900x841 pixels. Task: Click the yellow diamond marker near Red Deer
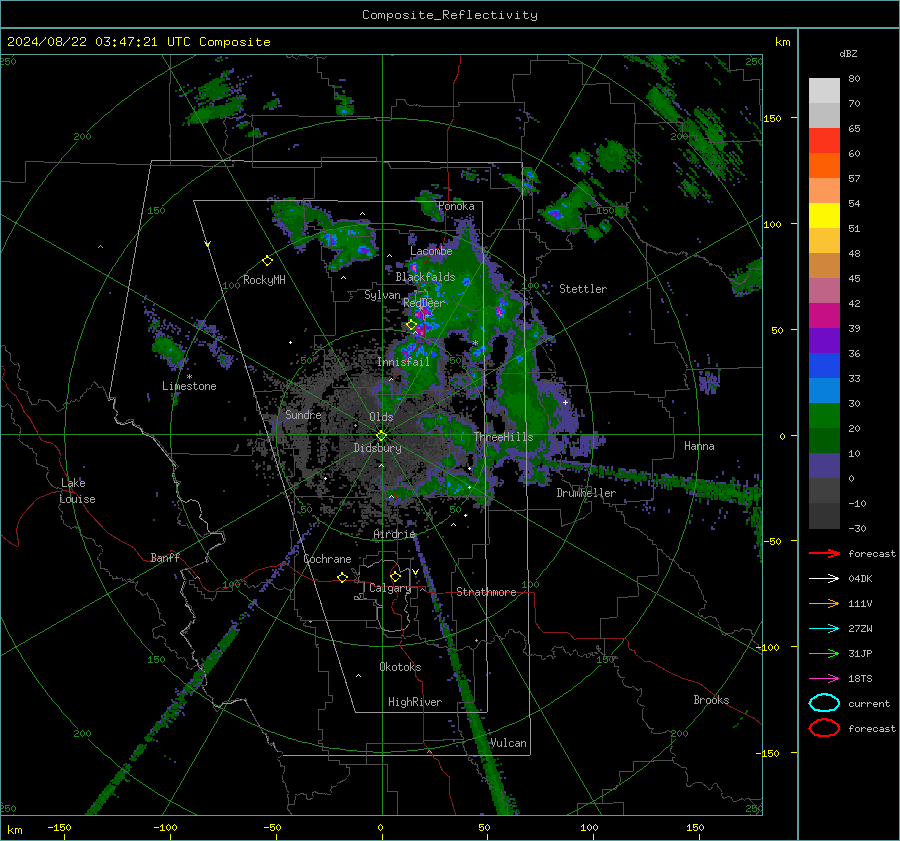[411, 325]
